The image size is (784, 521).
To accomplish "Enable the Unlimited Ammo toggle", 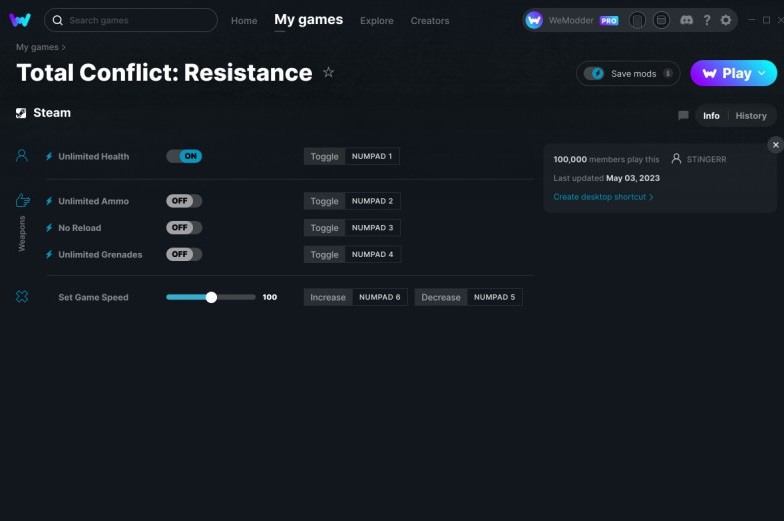I will (184, 201).
